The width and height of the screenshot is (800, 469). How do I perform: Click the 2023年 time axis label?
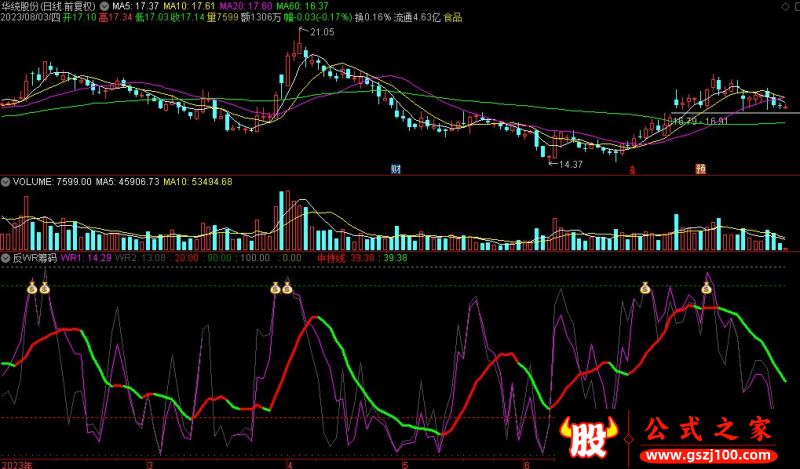pos(17,464)
